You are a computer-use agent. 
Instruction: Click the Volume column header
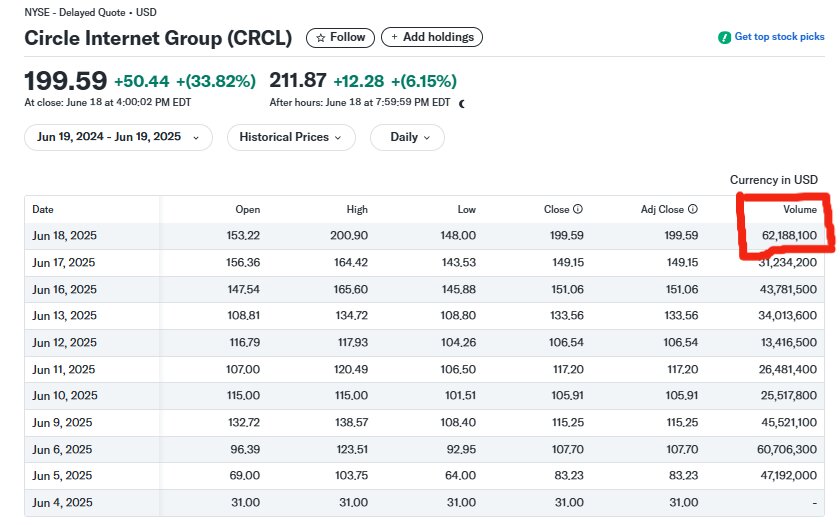(x=800, y=209)
